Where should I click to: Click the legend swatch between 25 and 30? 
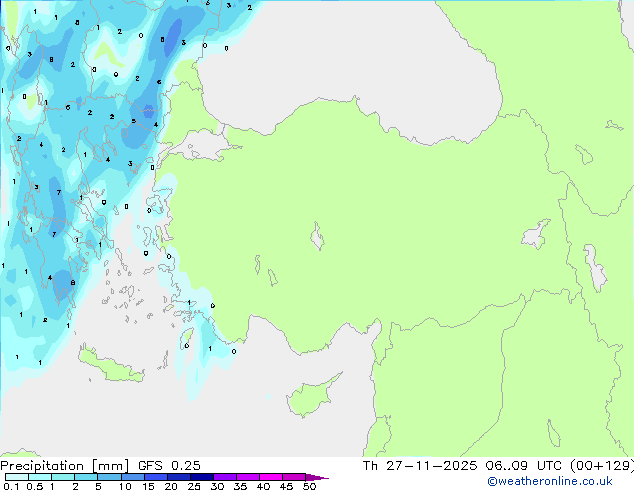pos(202,477)
